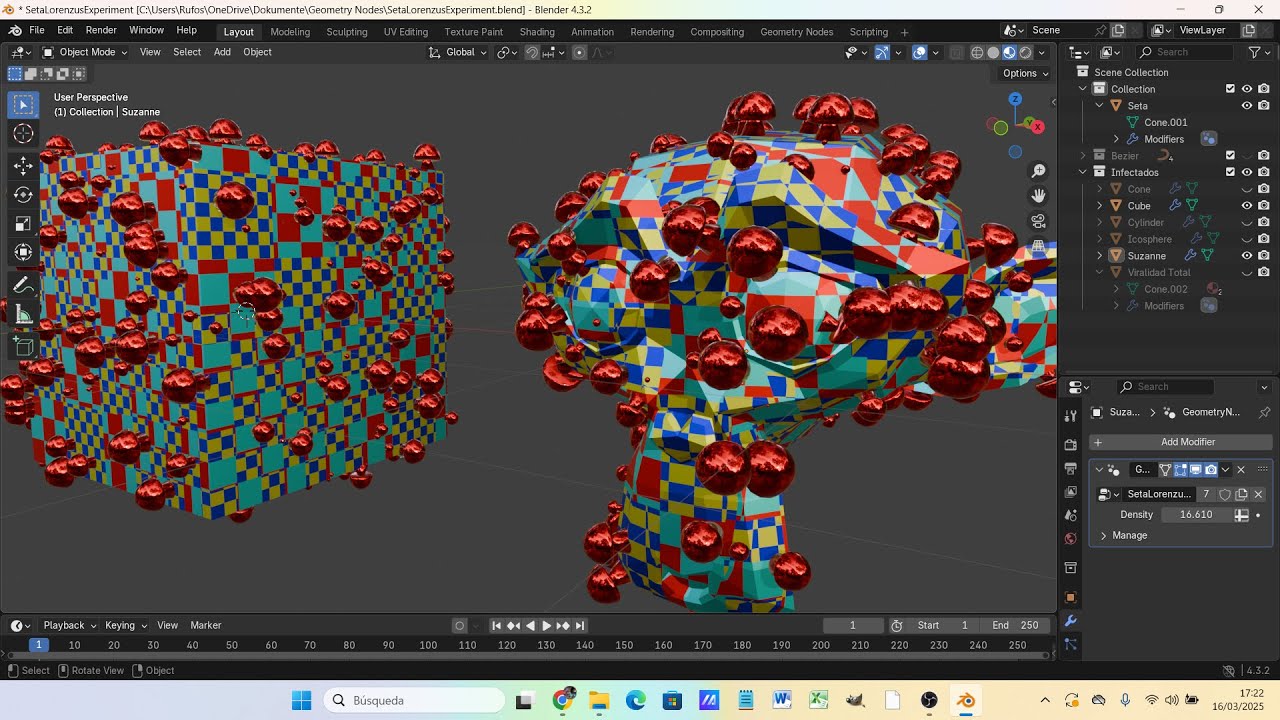Toggle modifier render camera icon

(1211, 469)
